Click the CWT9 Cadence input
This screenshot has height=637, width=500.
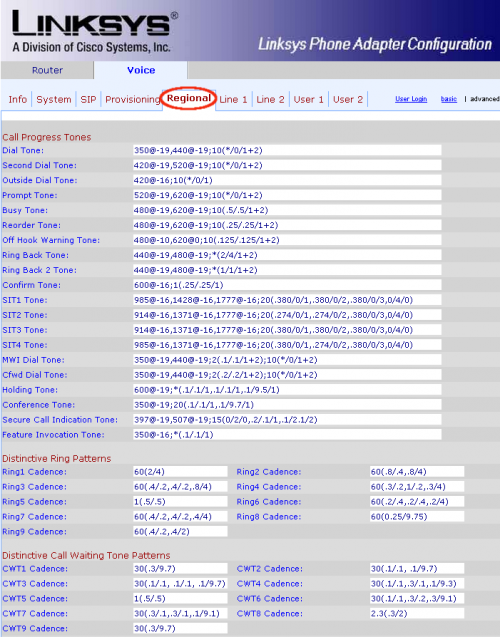pyautogui.click(x=180, y=628)
